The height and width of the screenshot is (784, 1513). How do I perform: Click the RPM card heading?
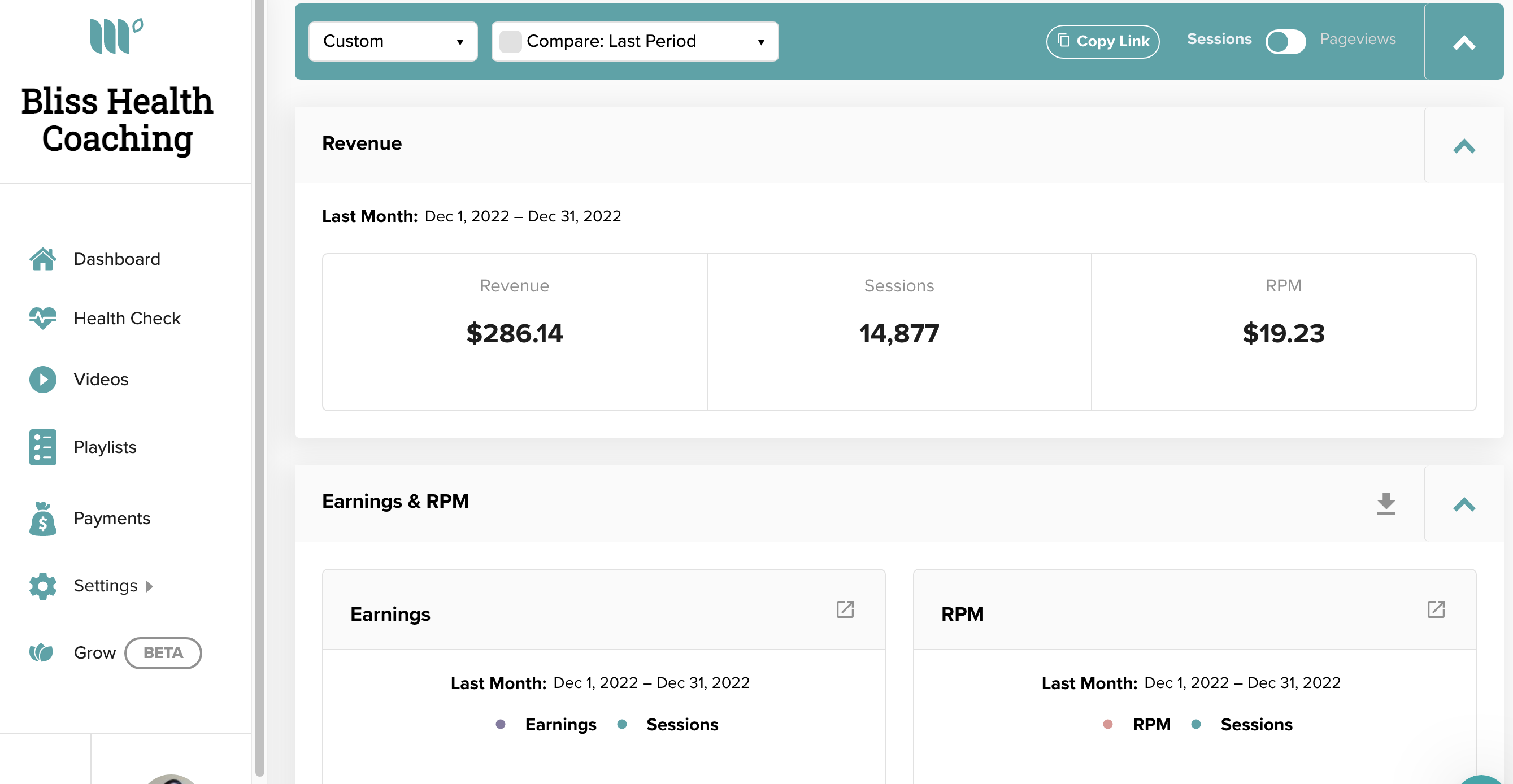click(962, 615)
